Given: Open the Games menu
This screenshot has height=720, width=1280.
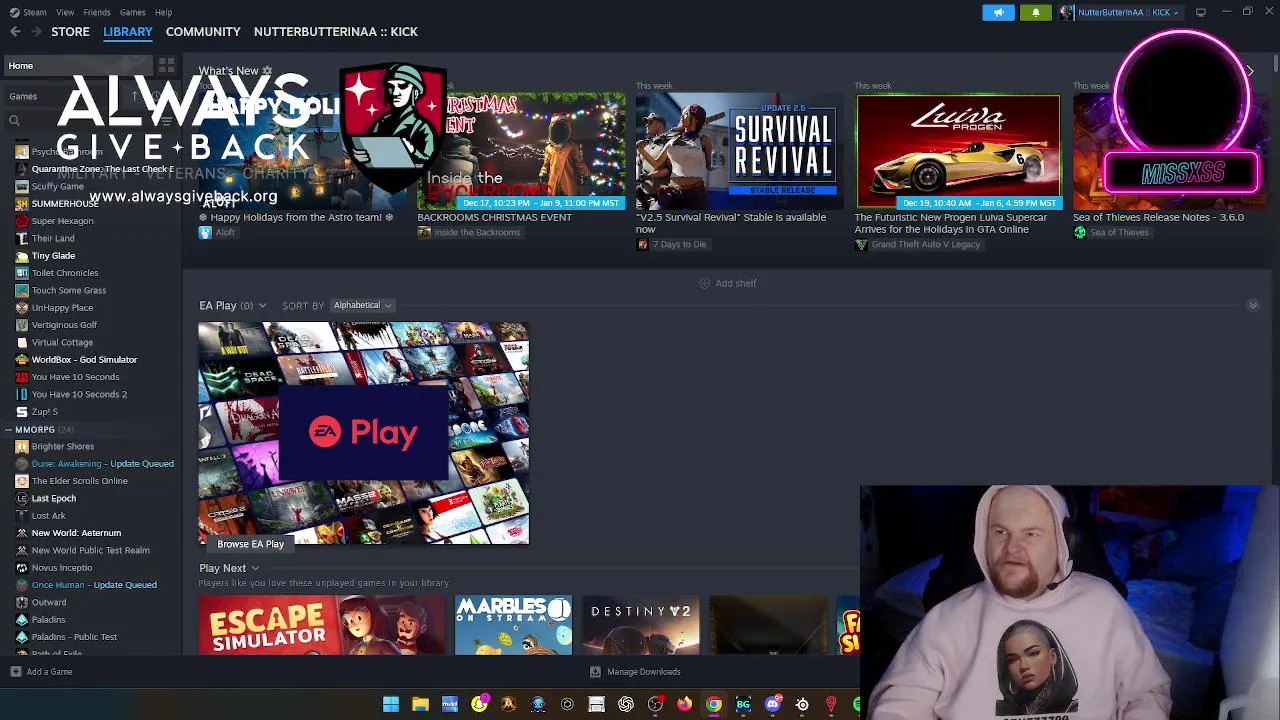Looking at the screenshot, I should point(132,12).
